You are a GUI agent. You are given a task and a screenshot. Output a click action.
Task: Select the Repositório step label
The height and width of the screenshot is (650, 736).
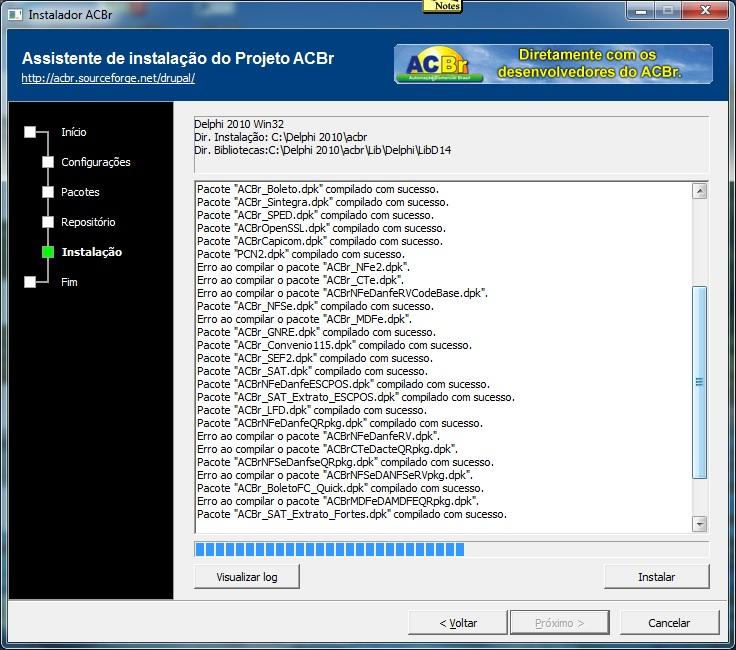[x=88, y=222]
